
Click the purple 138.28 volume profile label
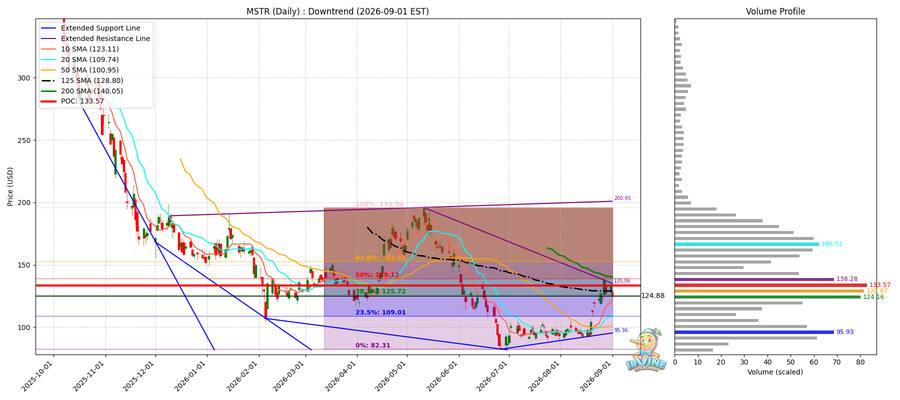point(846,279)
